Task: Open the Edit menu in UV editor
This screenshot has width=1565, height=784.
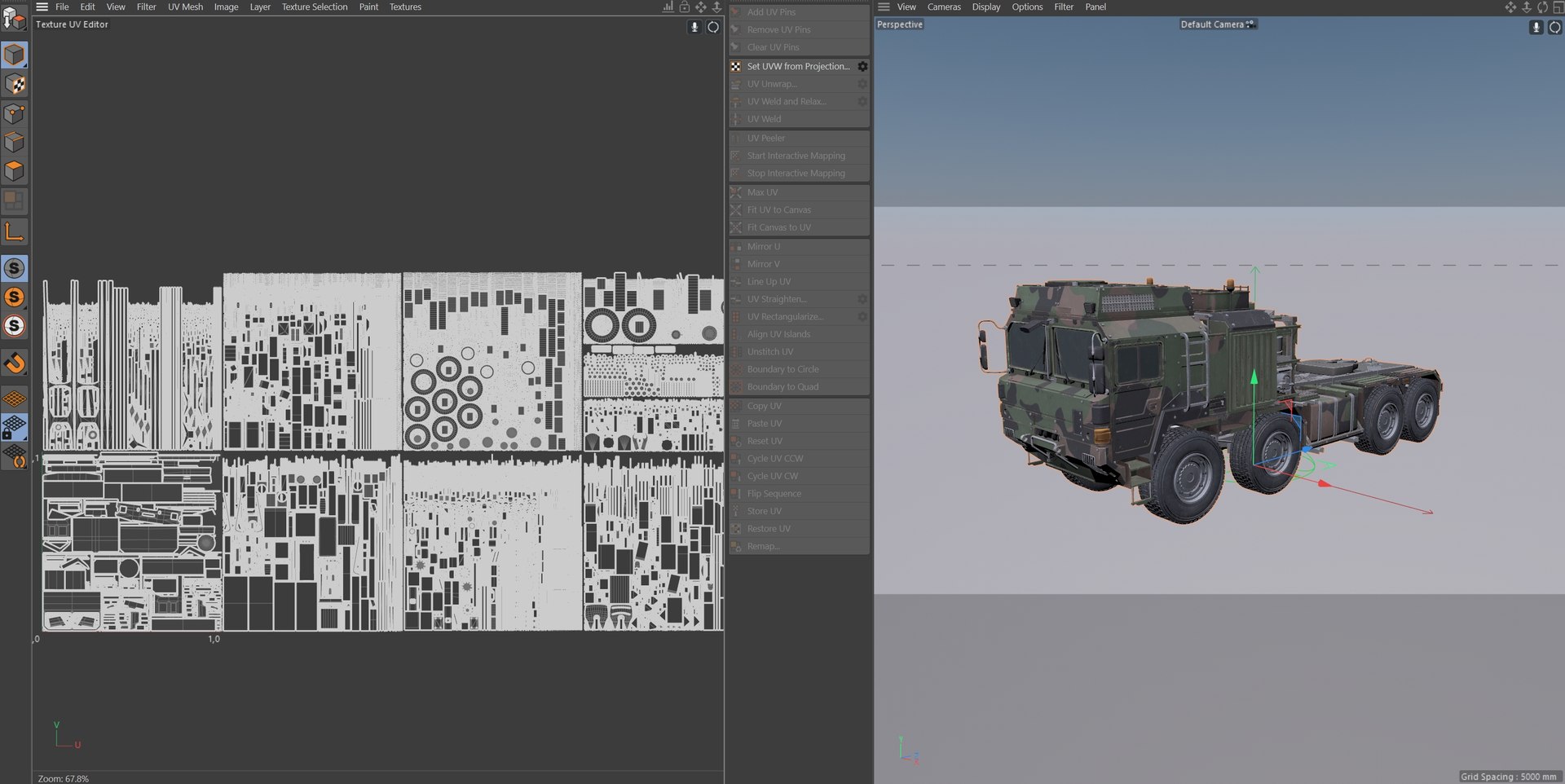Action: tap(88, 7)
